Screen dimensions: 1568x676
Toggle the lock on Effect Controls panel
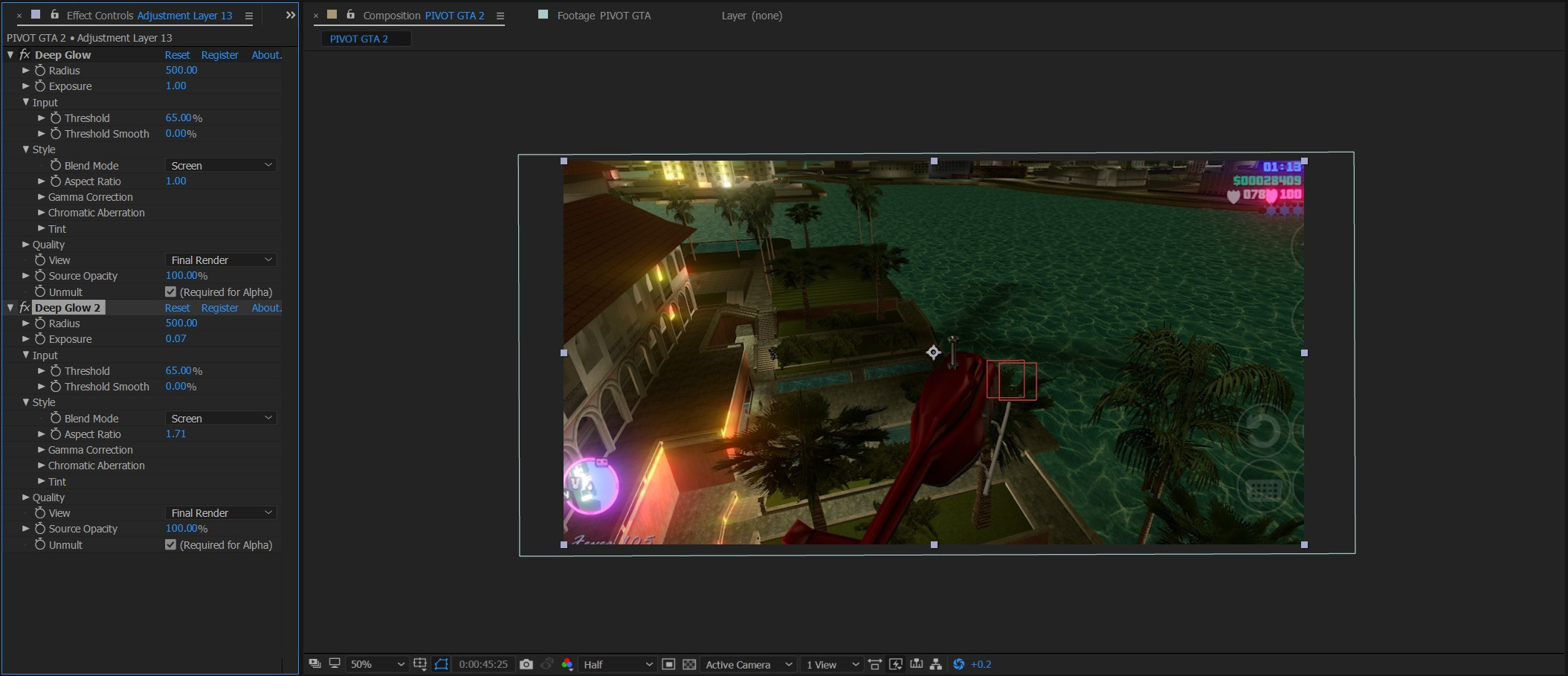pos(54,15)
